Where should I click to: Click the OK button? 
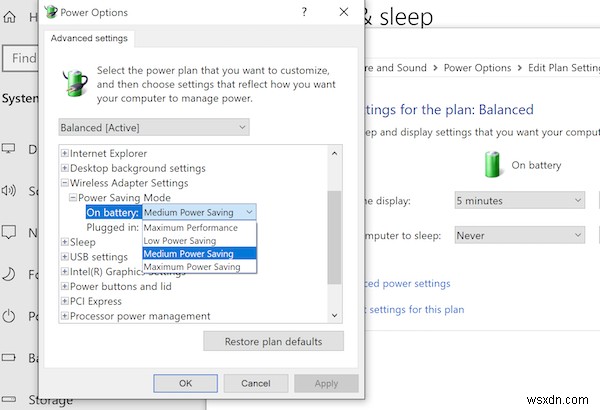tap(186, 383)
